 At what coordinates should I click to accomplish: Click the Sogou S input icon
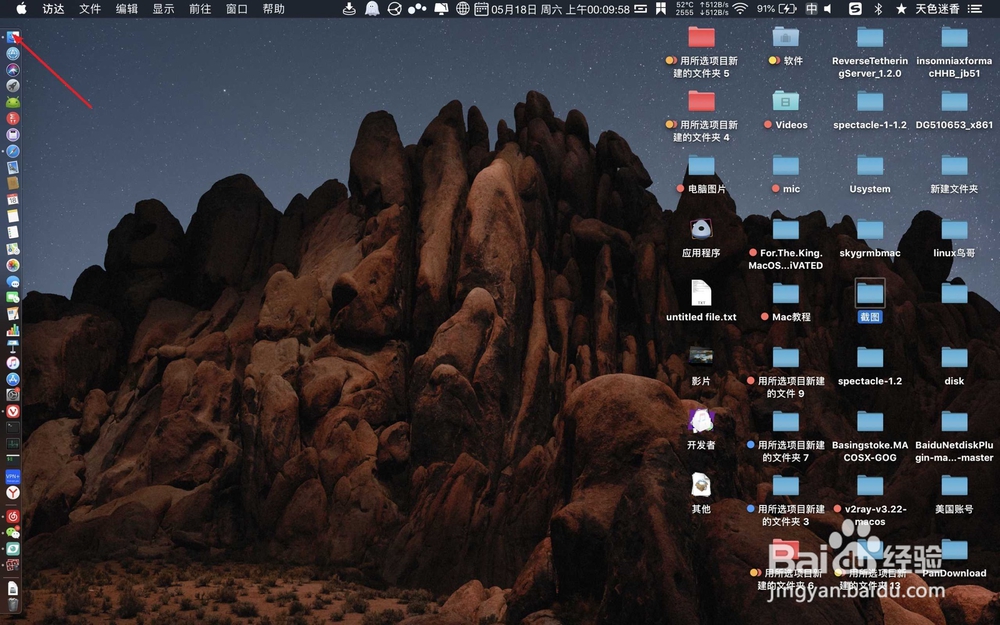(x=855, y=9)
